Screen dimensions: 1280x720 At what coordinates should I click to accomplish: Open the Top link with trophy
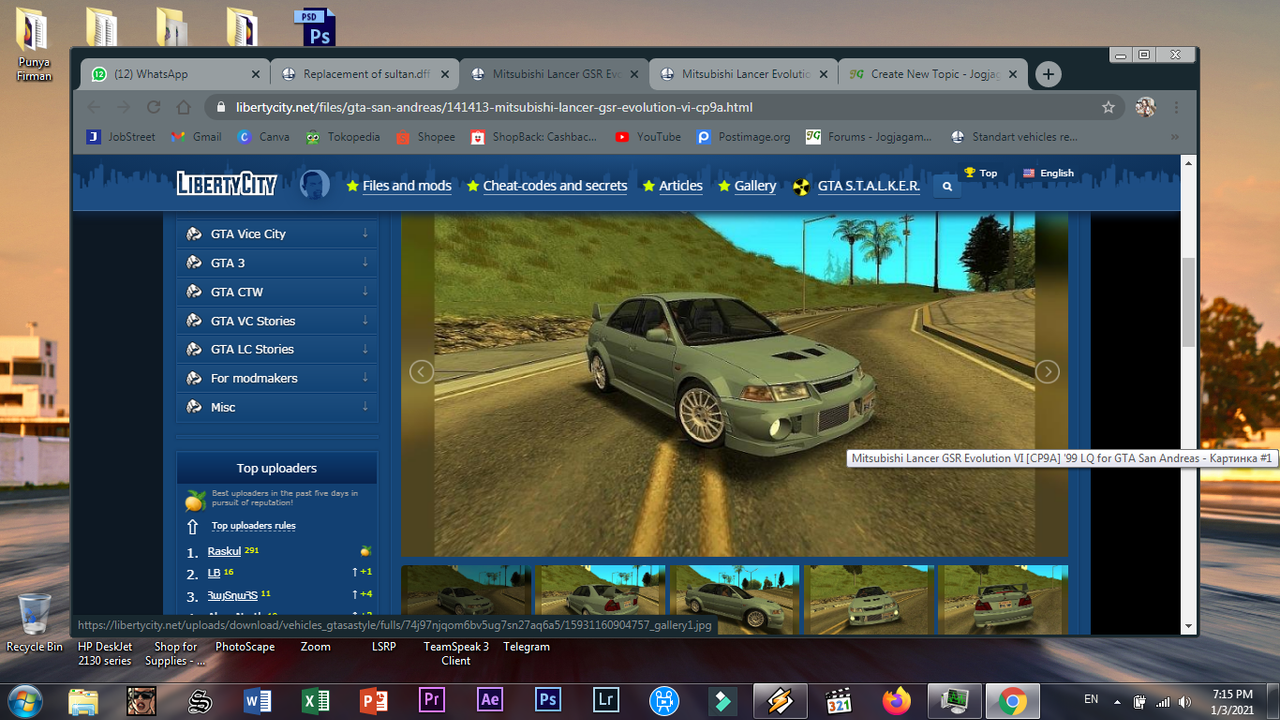980,173
